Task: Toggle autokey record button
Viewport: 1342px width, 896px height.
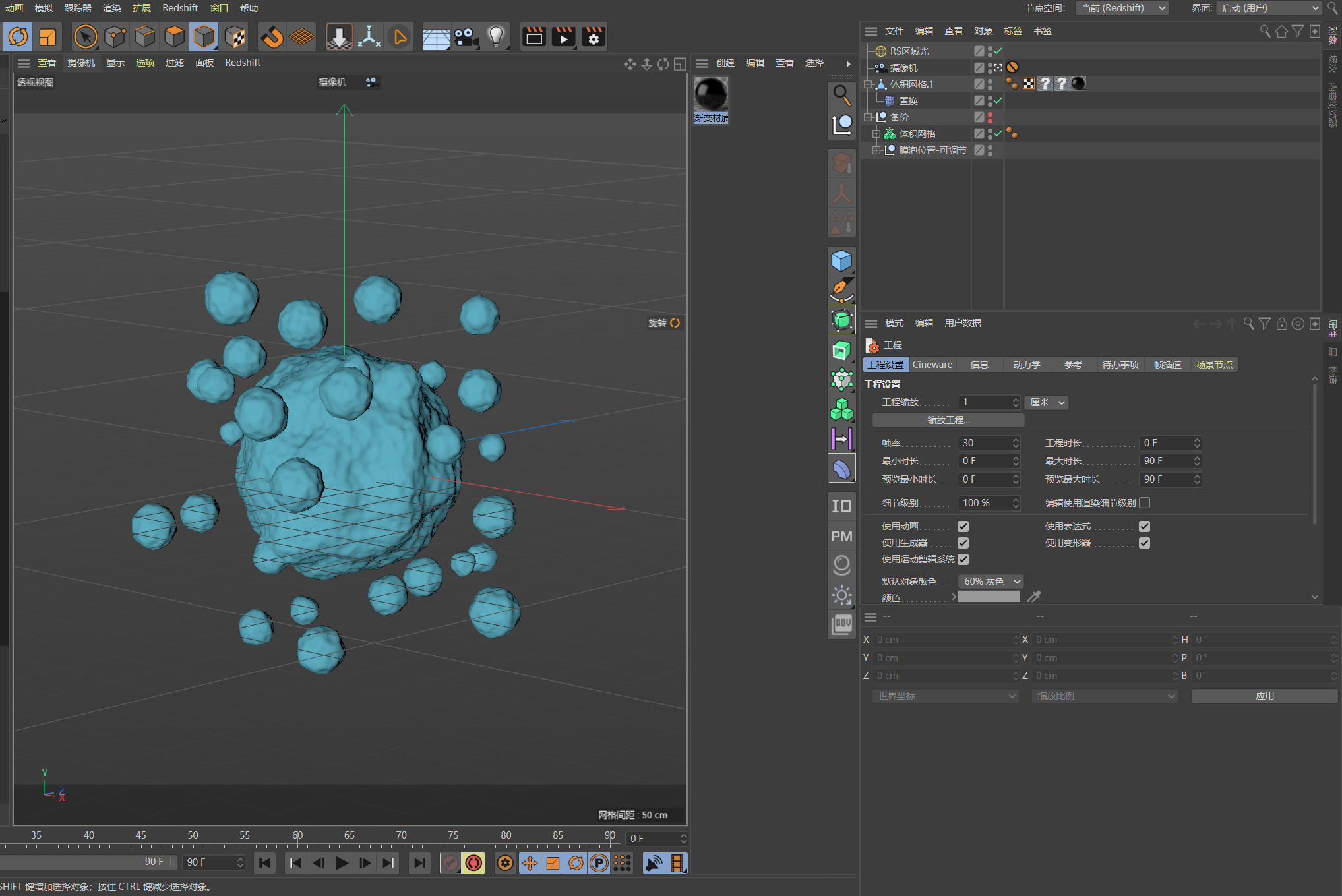Action: click(473, 863)
